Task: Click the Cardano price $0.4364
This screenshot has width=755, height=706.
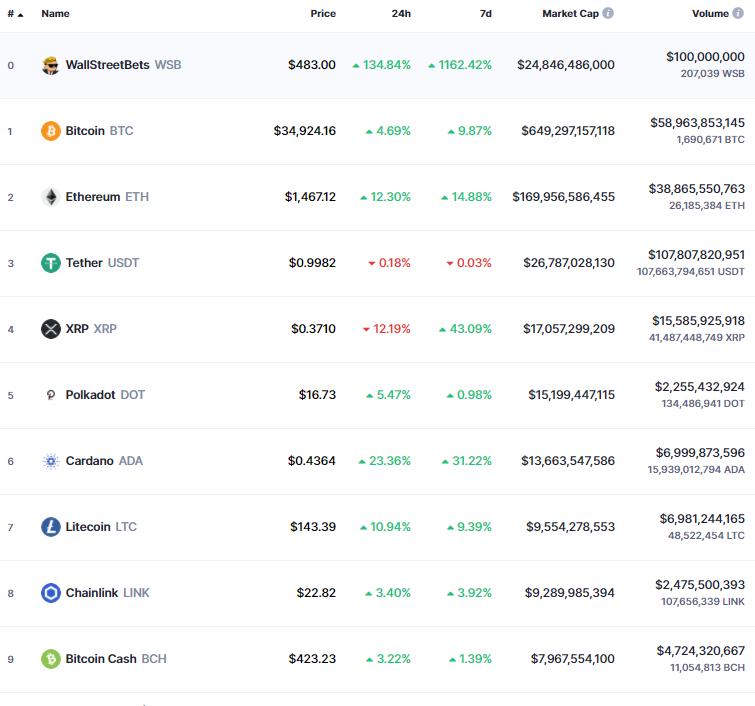Action: click(x=312, y=460)
